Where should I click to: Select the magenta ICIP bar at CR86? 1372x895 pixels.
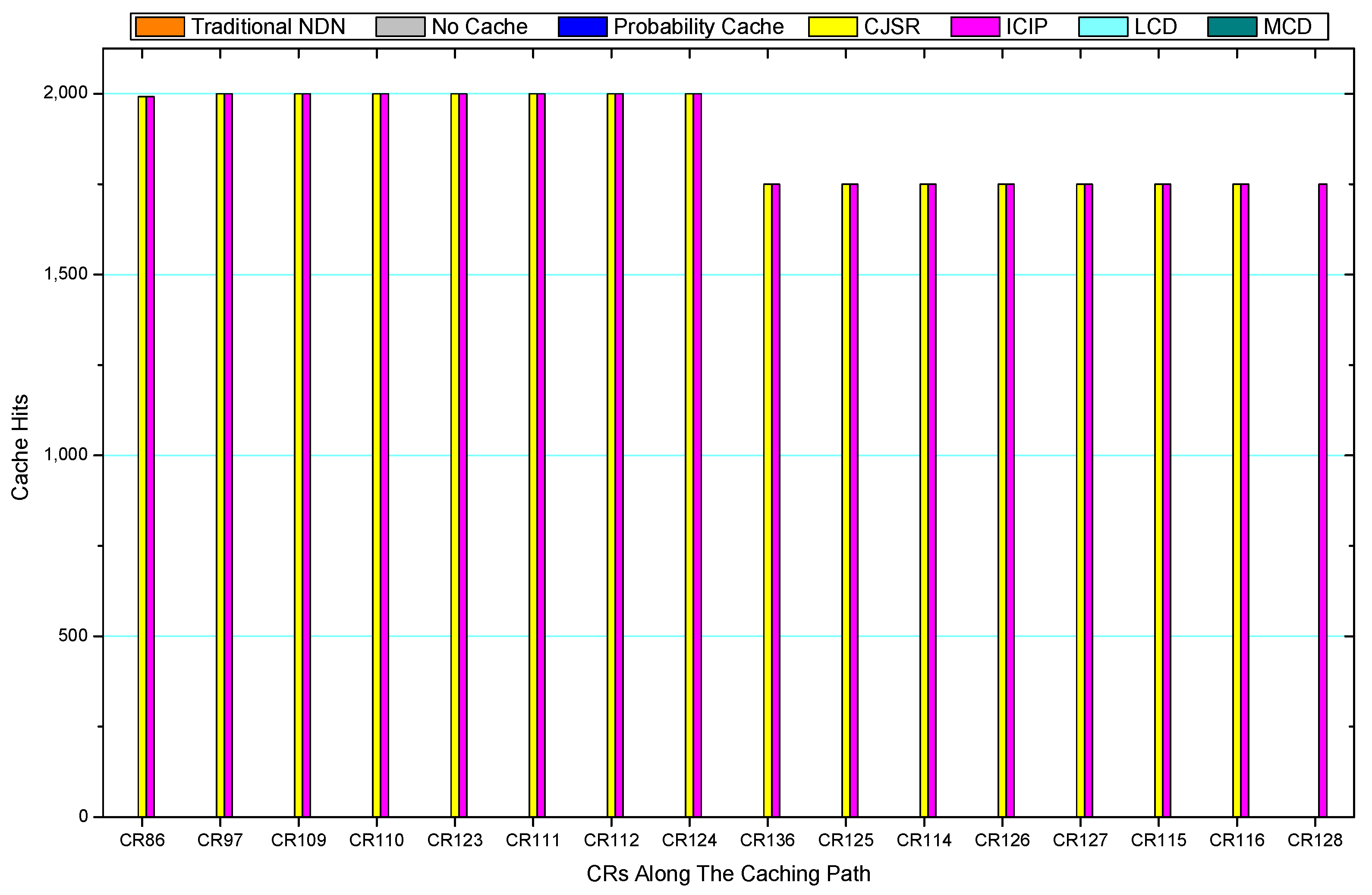click(x=150, y=456)
